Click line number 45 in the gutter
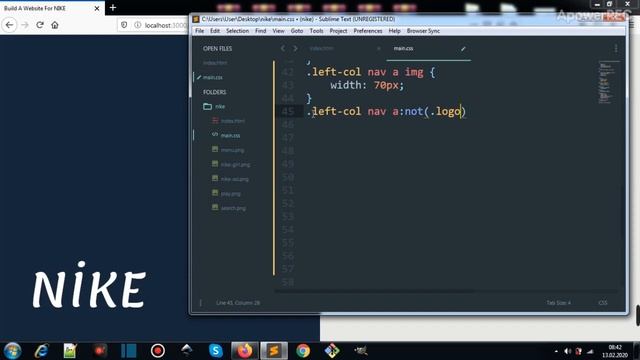The width and height of the screenshot is (640, 360). [x=287, y=111]
